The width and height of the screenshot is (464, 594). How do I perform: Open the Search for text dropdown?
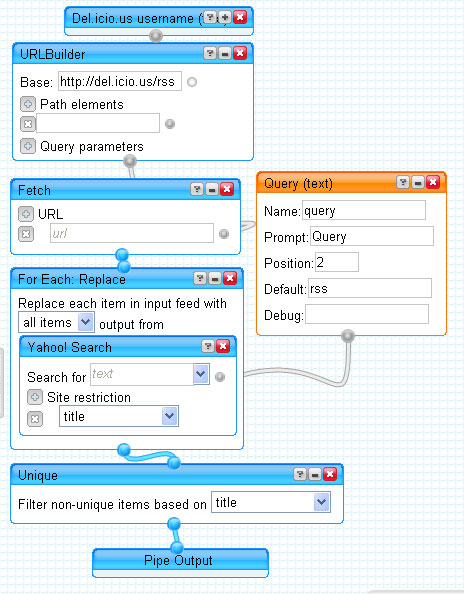pyautogui.click(x=201, y=374)
